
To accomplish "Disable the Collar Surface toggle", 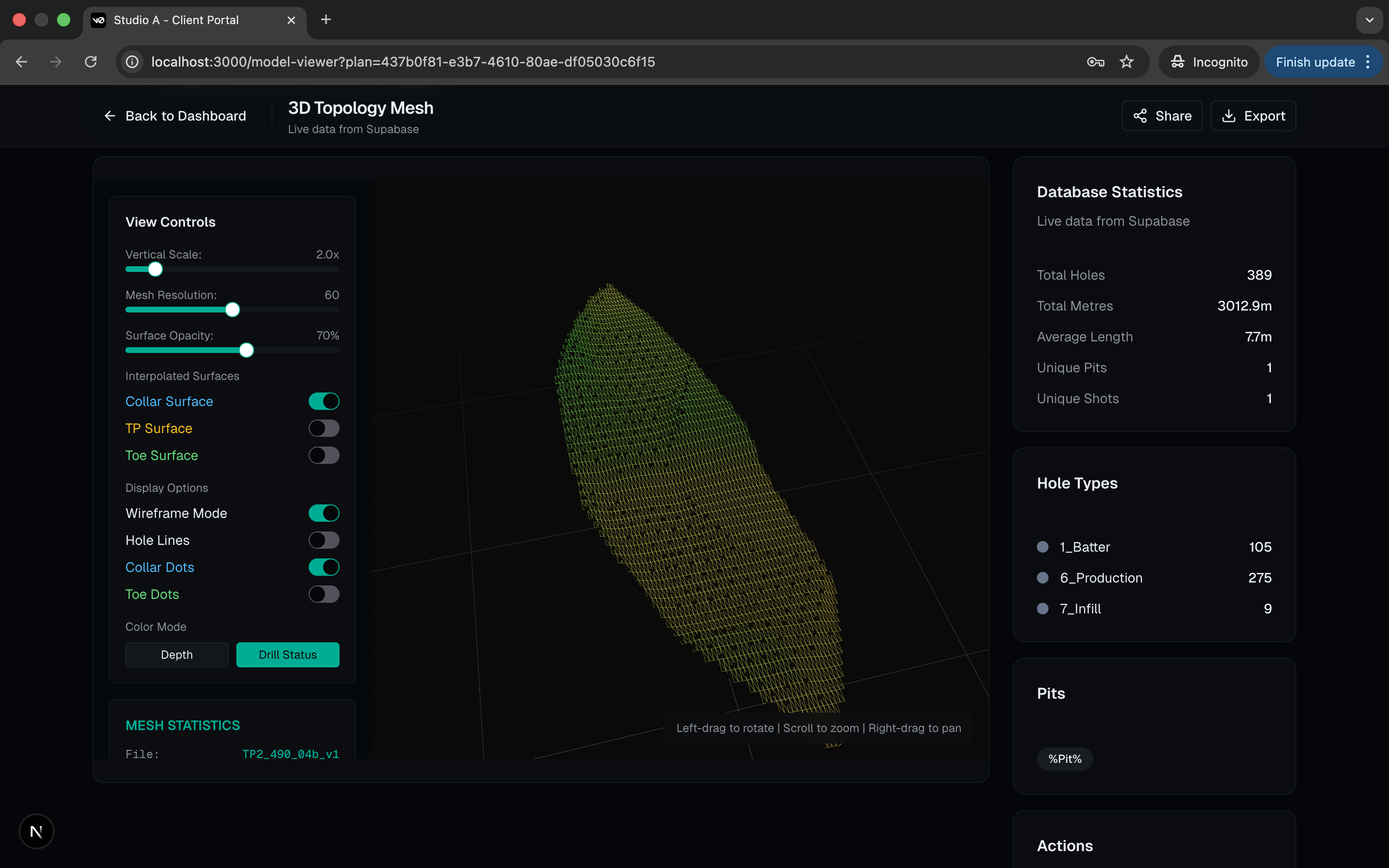I will coord(324,401).
